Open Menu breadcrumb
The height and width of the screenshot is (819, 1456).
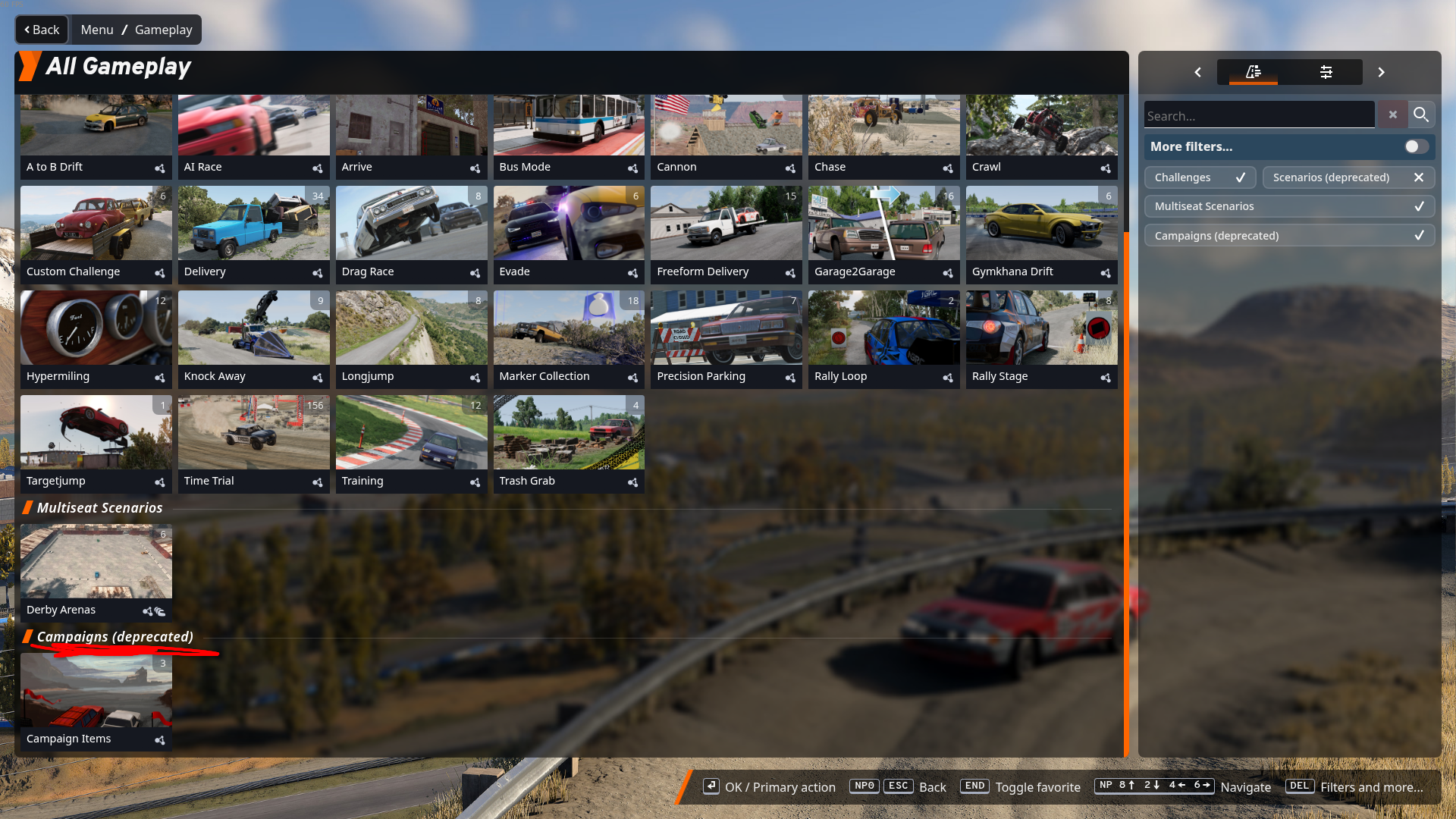(x=97, y=30)
